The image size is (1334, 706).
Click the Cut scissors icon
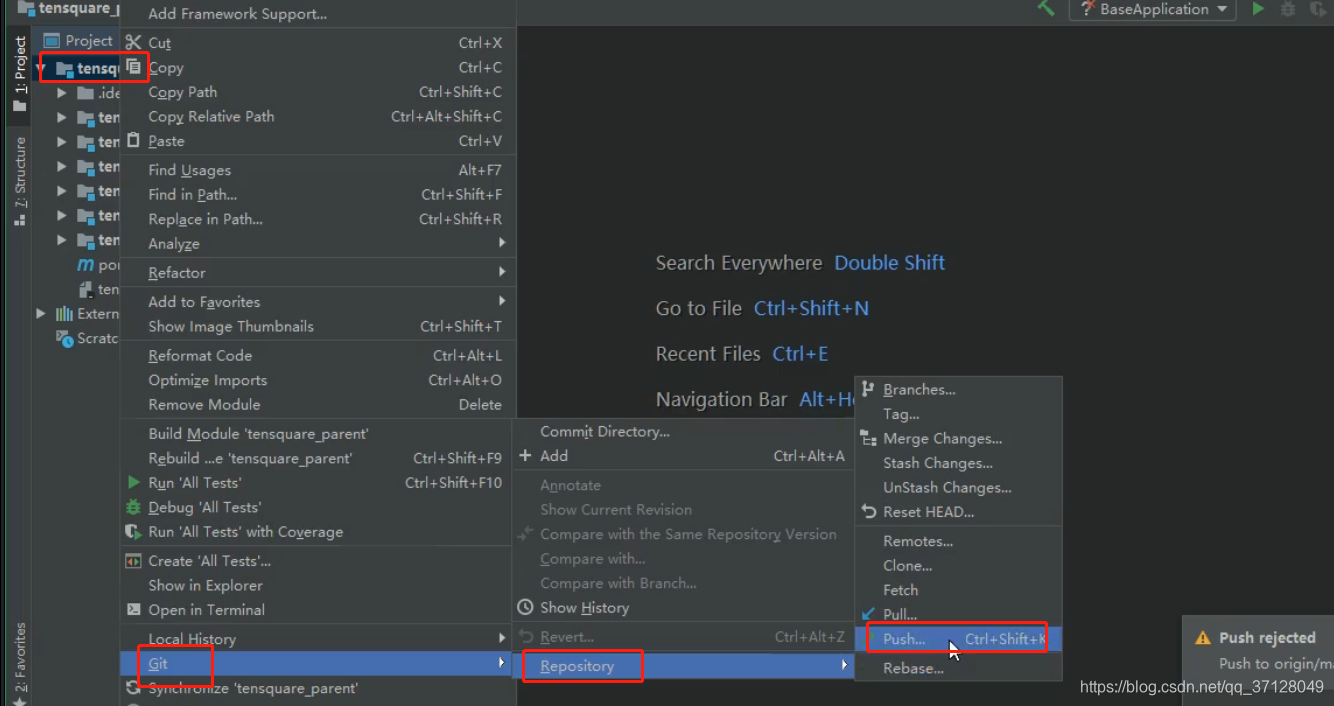point(133,43)
